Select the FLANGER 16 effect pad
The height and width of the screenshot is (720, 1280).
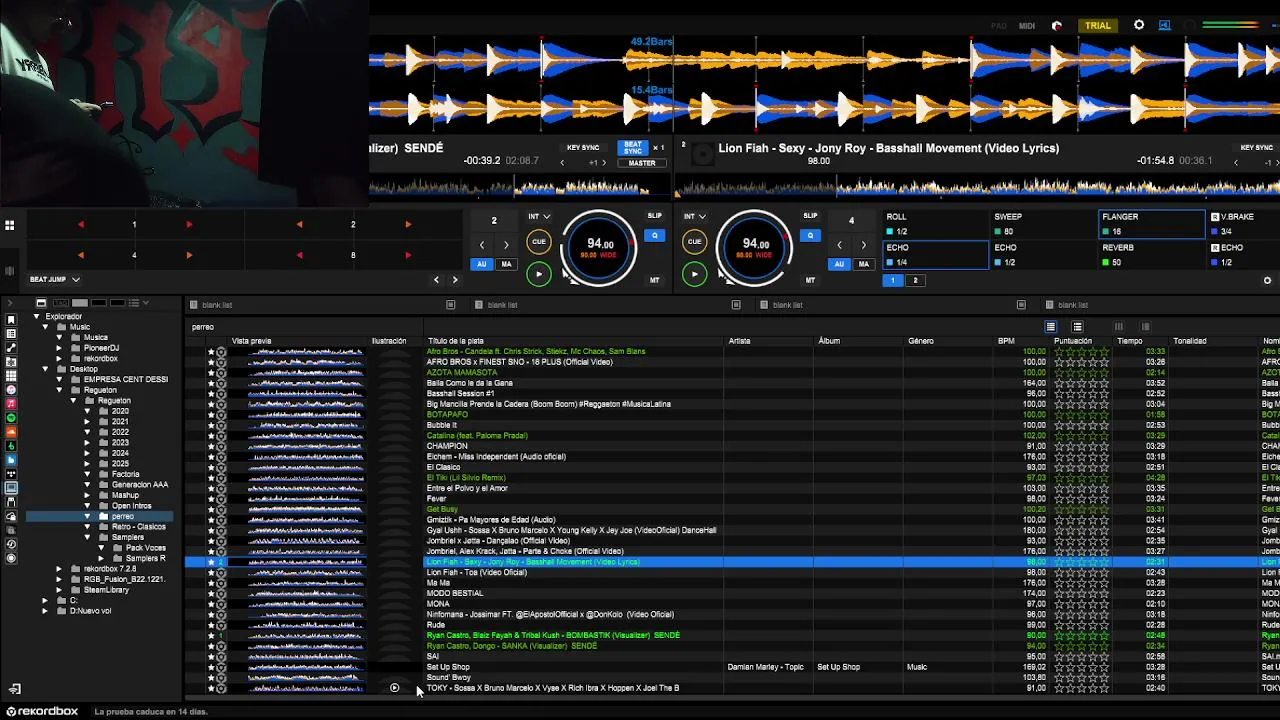tap(1151, 224)
